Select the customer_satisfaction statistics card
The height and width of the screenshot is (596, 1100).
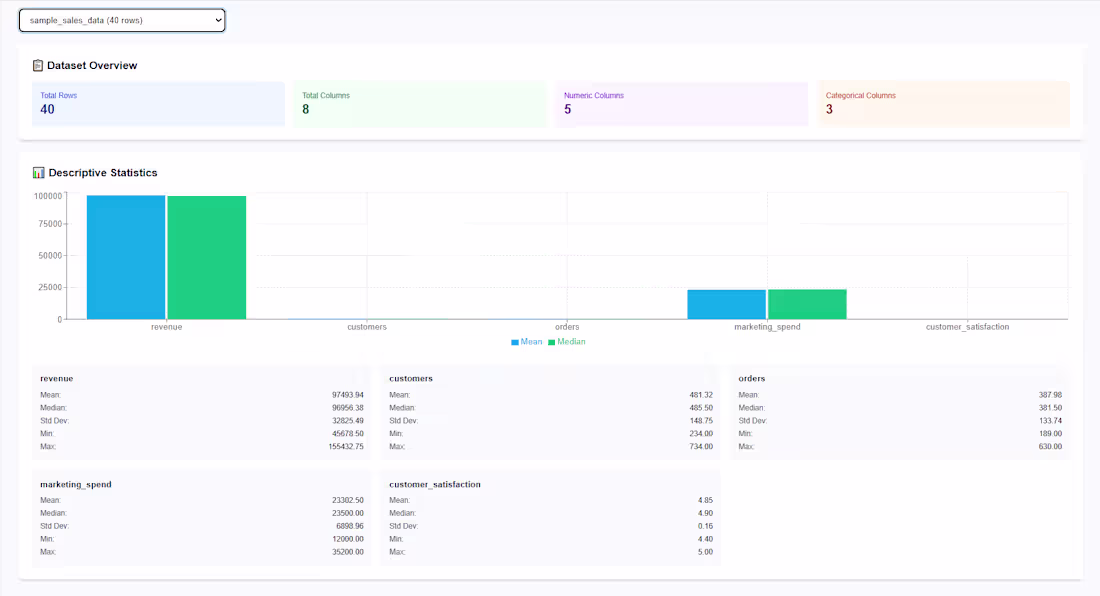pos(548,517)
